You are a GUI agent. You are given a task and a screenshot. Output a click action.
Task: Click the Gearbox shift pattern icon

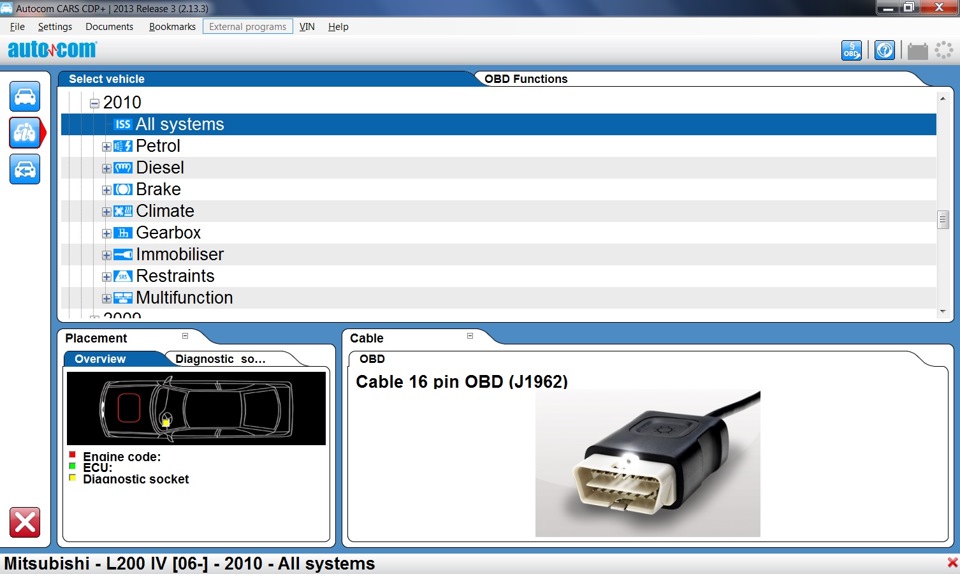[x=122, y=233]
